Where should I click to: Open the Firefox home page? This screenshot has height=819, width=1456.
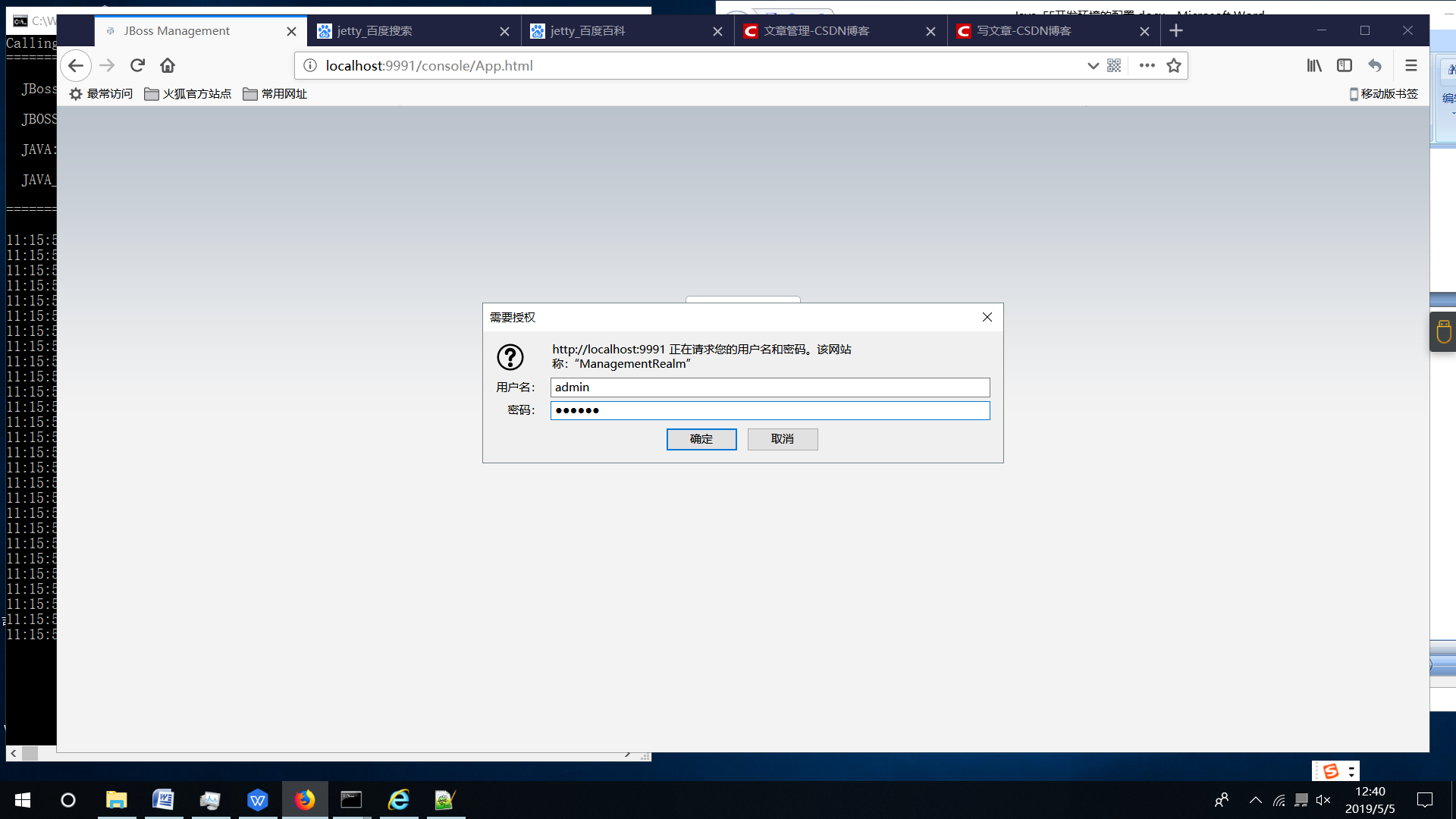click(x=168, y=66)
